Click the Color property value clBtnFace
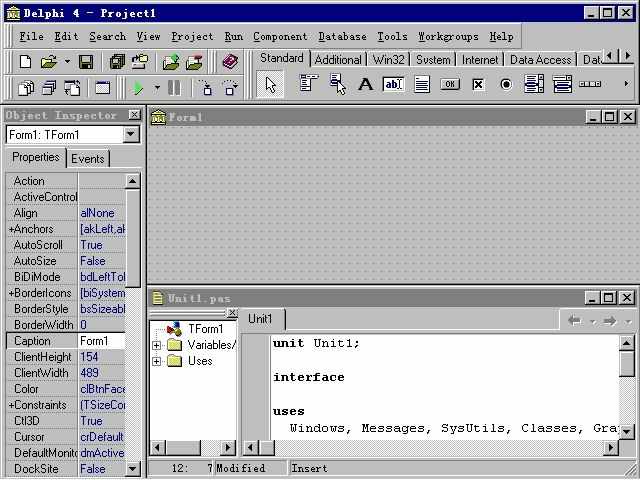 click(x=102, y=389)
